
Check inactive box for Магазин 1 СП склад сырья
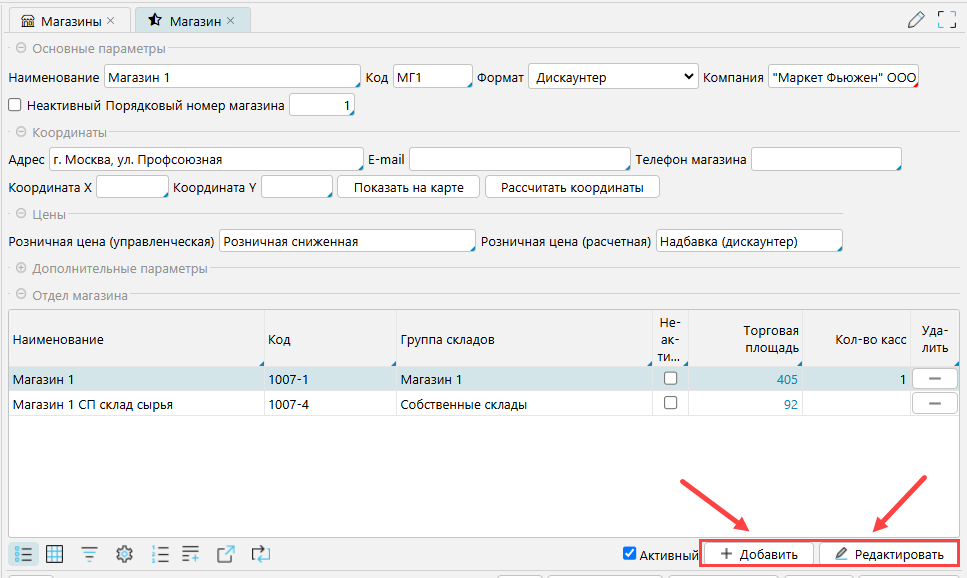click(x=670, y=403)
